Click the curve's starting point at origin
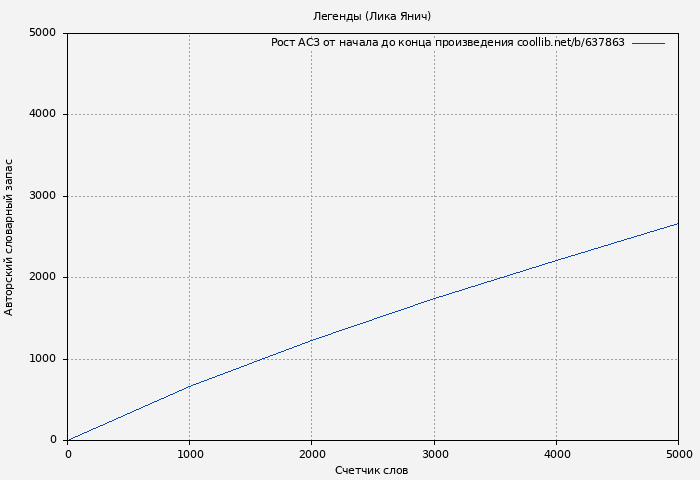Viewport: 700px width, 480px height. pyautogui.click(x=68, y=440)
